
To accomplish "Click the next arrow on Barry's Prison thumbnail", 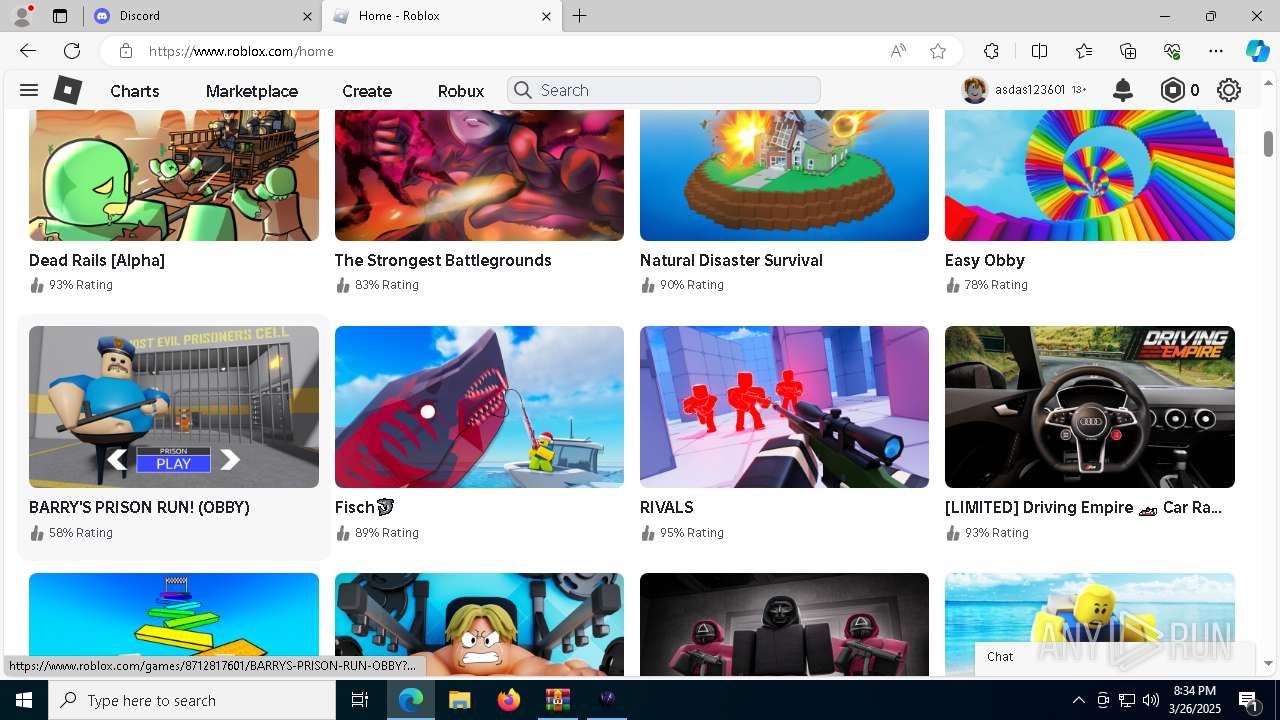I will 230,460.
